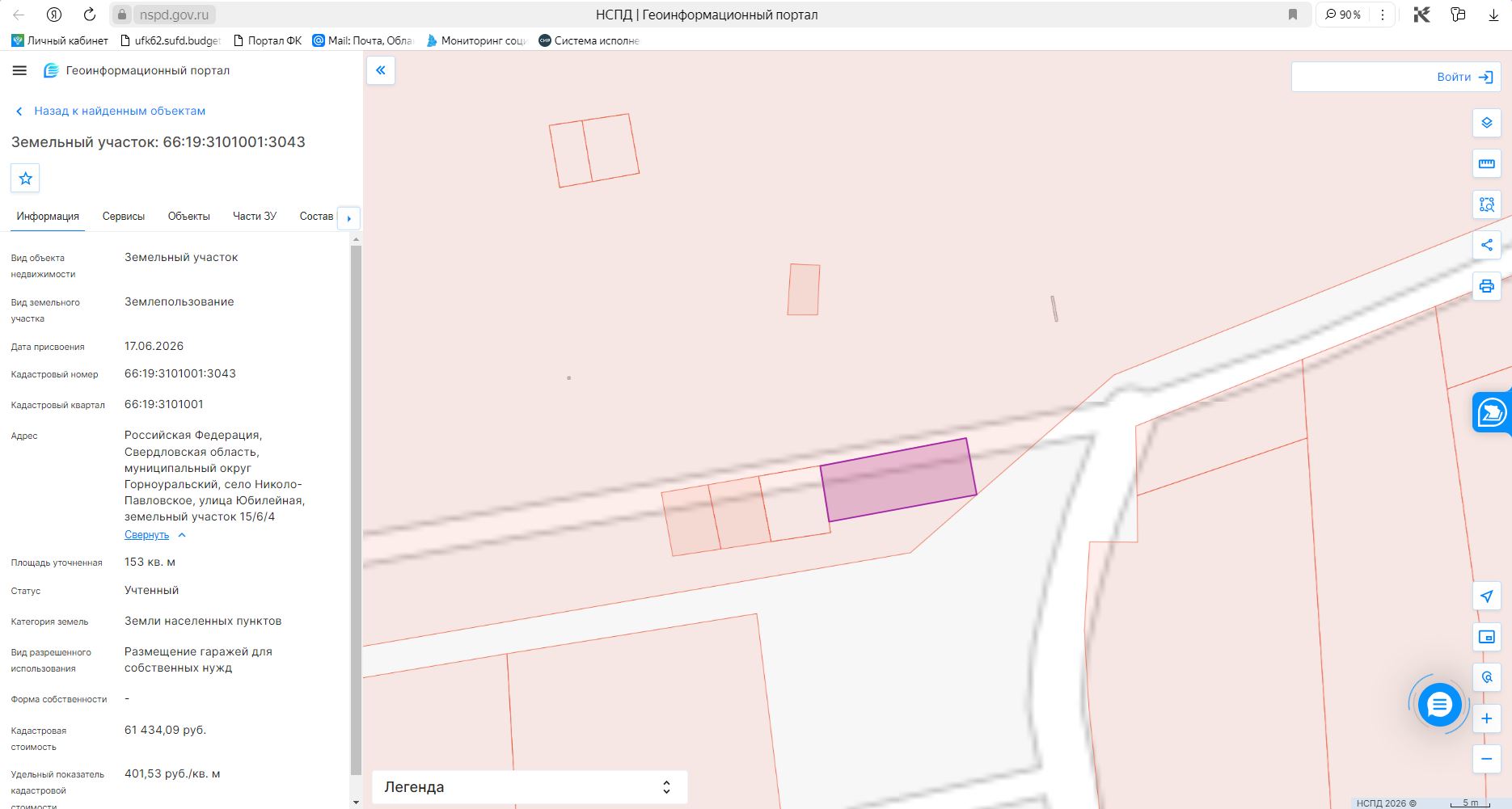Show more tabs with the arrow
Viewport: 1512px width, 809px height.
click(348, 218)
